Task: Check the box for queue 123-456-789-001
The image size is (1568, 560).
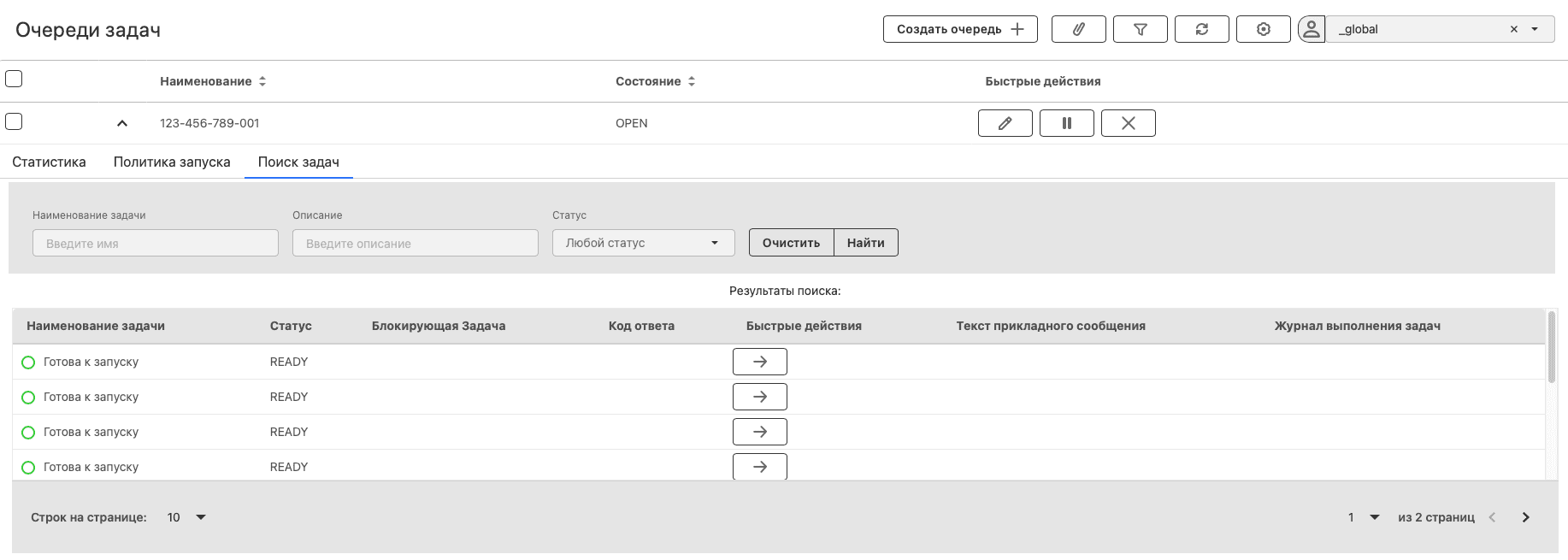Action: pyautogui.click(x=14, y=121)
